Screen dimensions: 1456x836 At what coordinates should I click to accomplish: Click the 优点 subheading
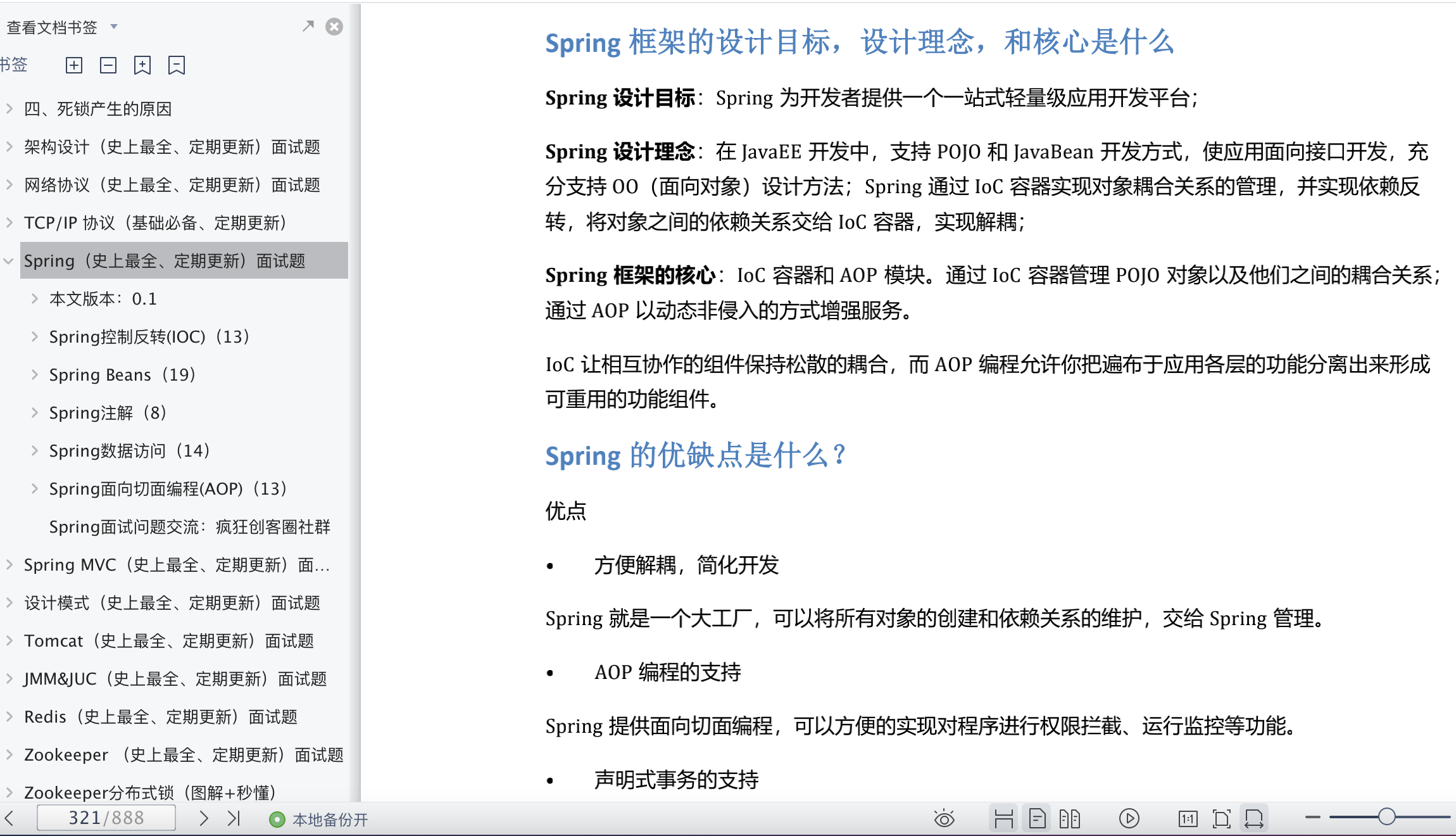click(566, 510)
